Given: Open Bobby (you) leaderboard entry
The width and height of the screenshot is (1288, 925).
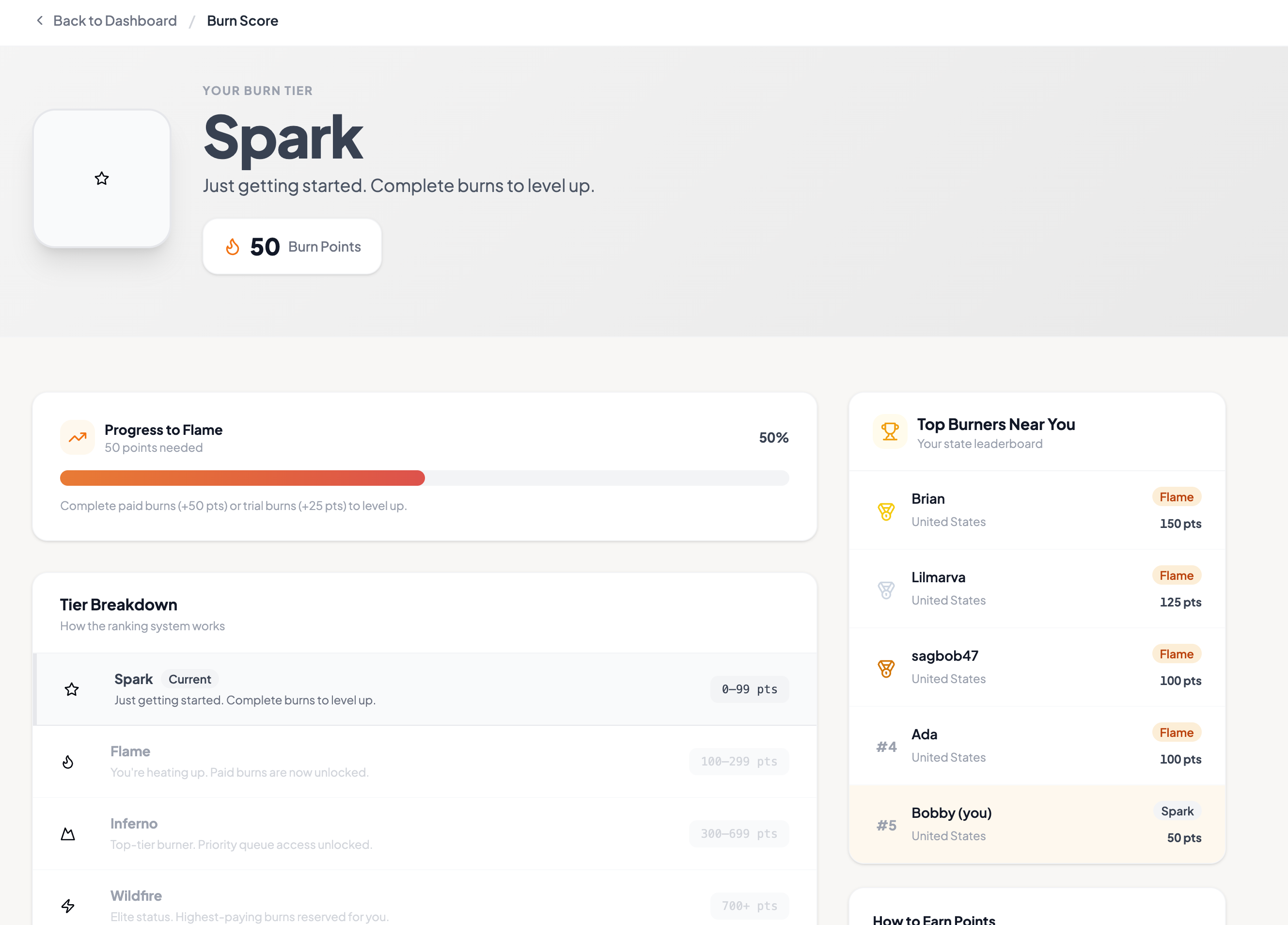Looking at the screenshot, I should click(1037, 825).
